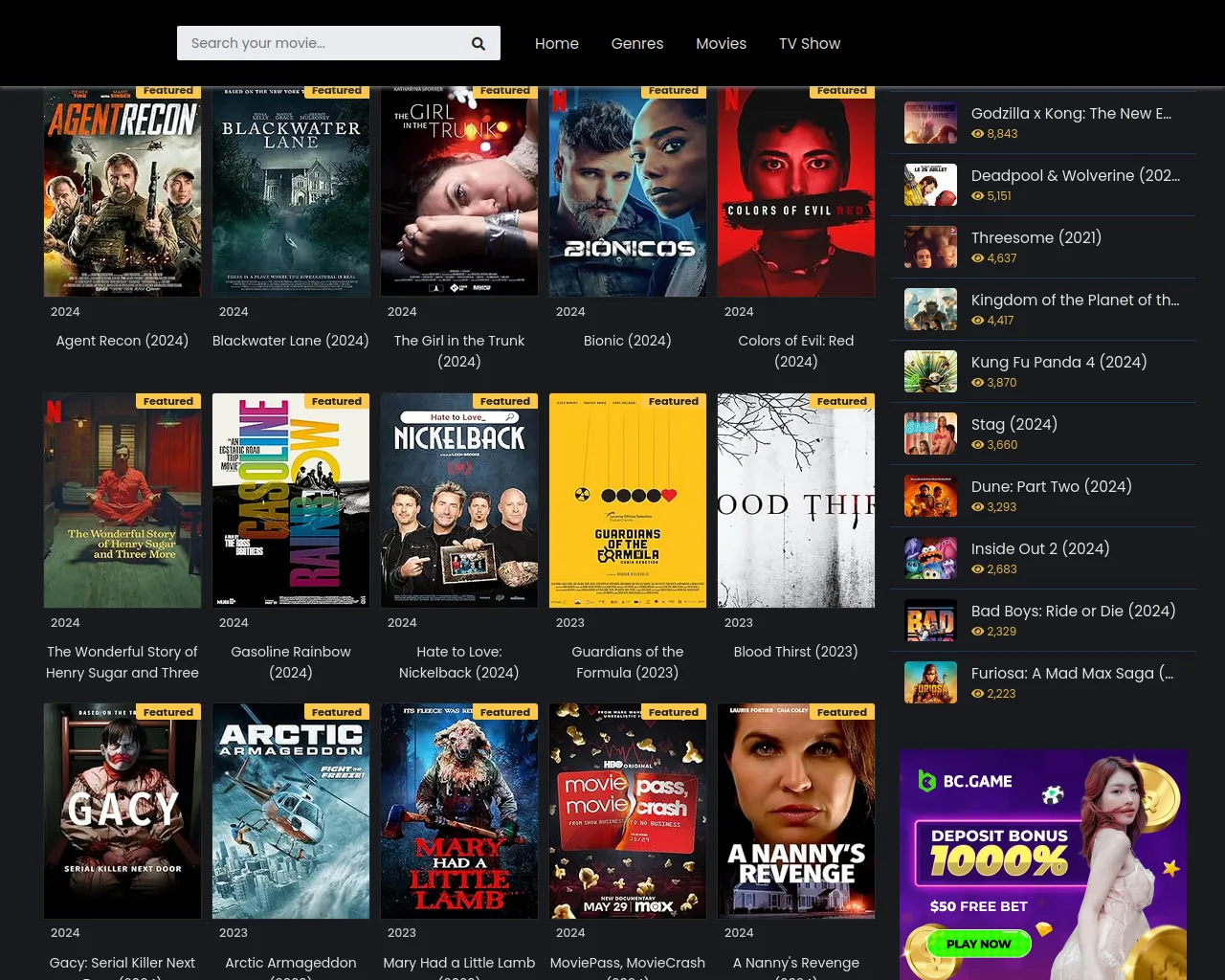This screenshot has width=1225, height=980.
Task: Click A Nanny's Revenge title link
Action: coord(796,963)
